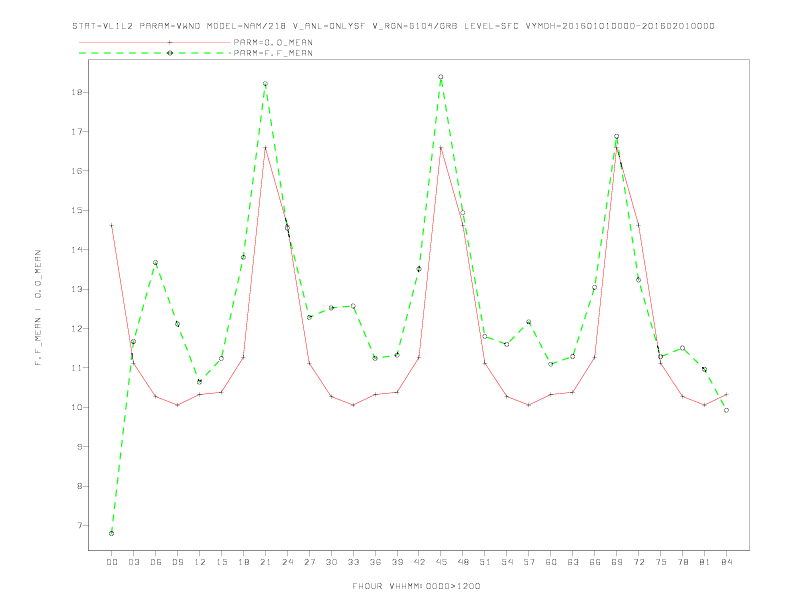Click the PARM=O.O_MEAN legend label
The width and height of the screenshot is (792, 612).
273,42
